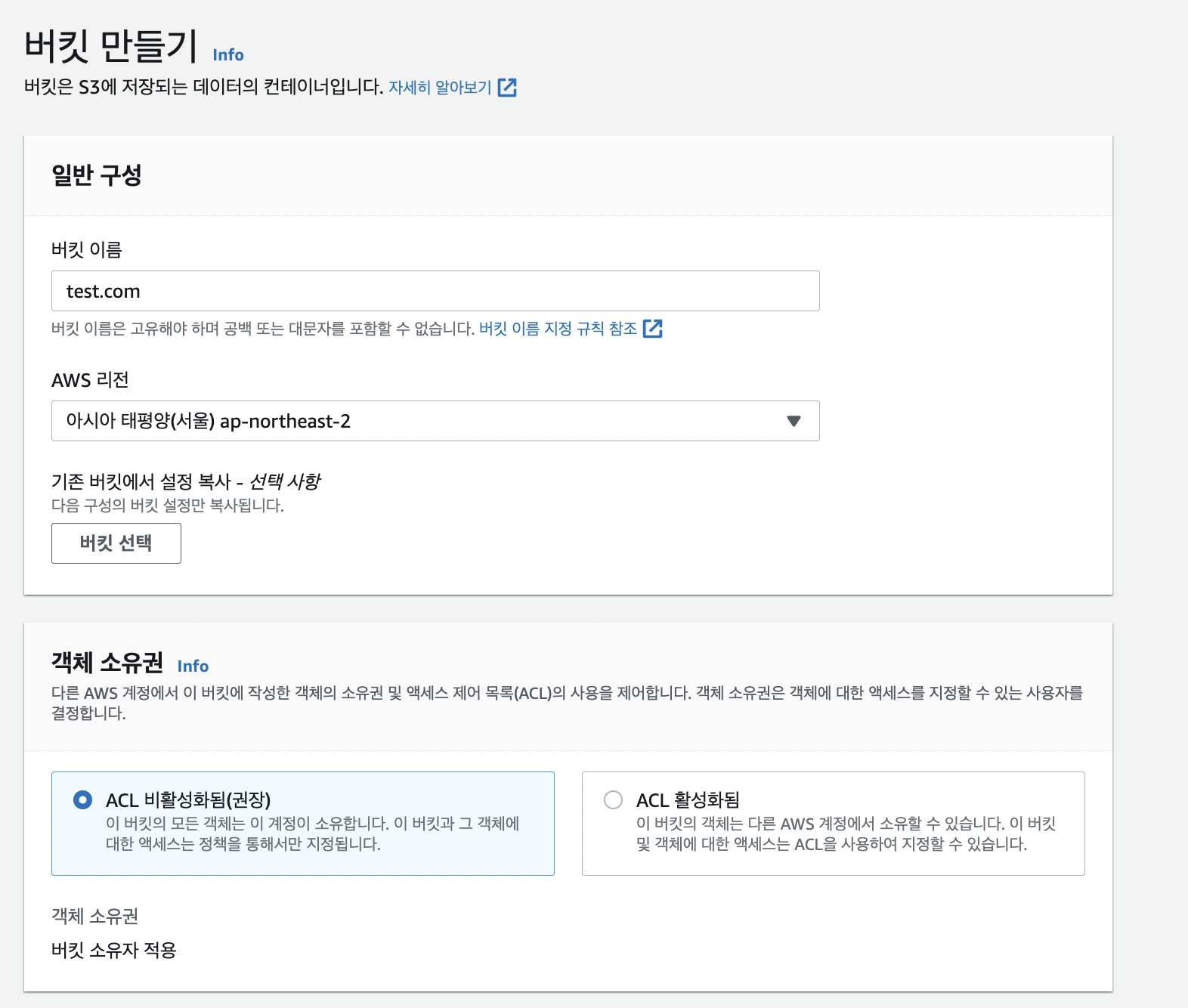This screenshot has height=1008, width=1188.
Task: Click the 버킷 선택 button
Action: tap(116, 543)
